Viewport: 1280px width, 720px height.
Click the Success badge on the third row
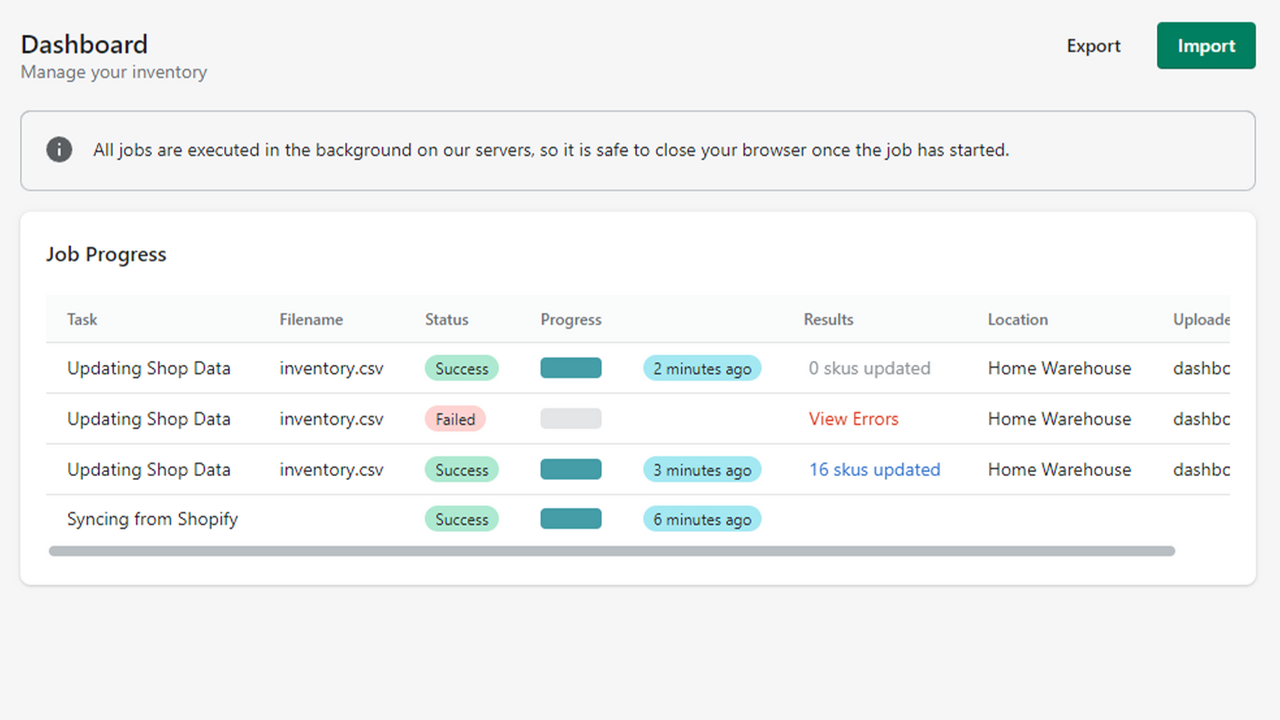point(461,469)
